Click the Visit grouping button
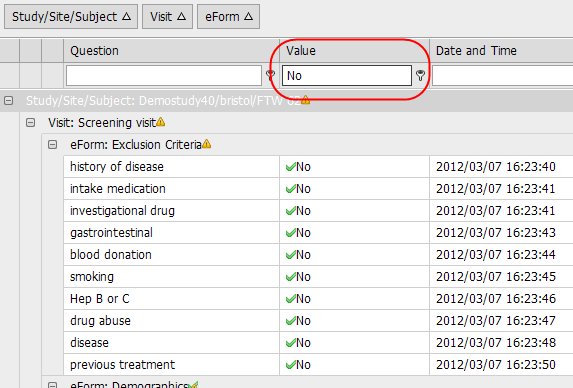The height and width of the screenshot is (388, 573). (167, 16)
